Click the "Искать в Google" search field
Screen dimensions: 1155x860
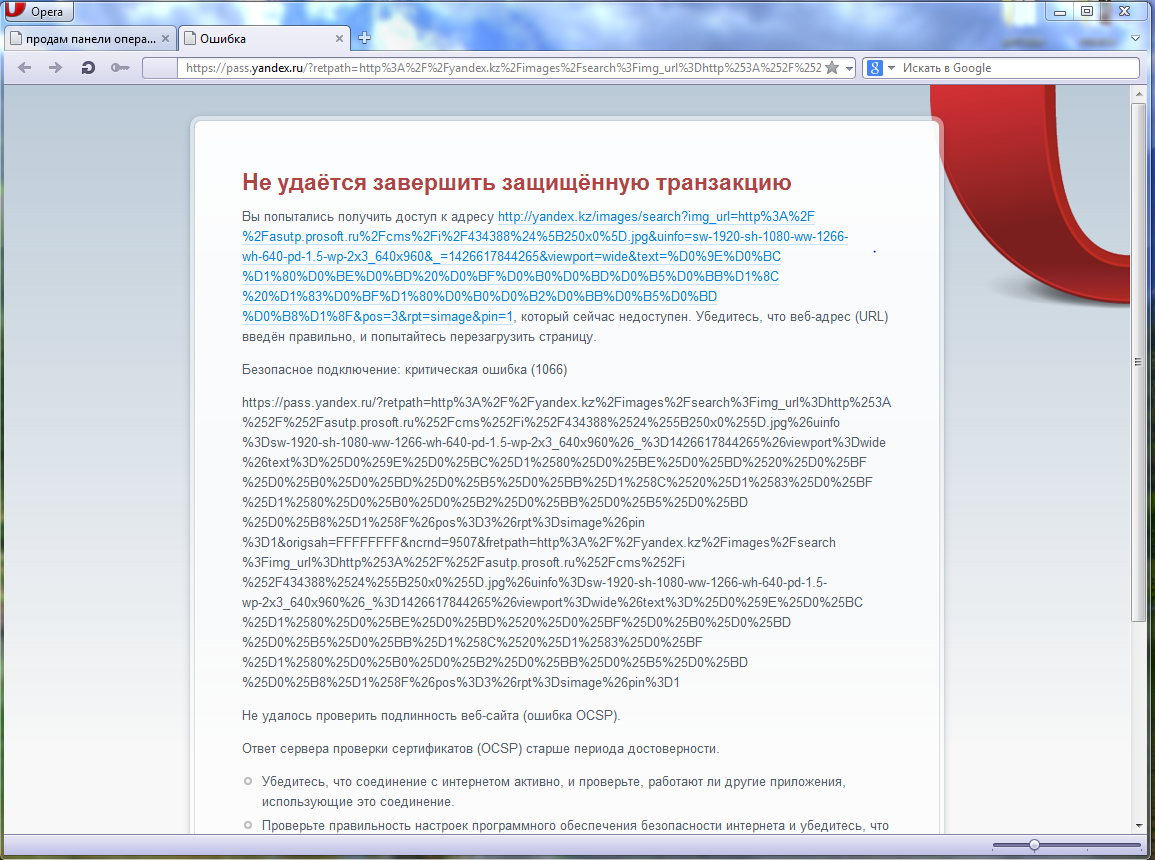[1019, 68]
